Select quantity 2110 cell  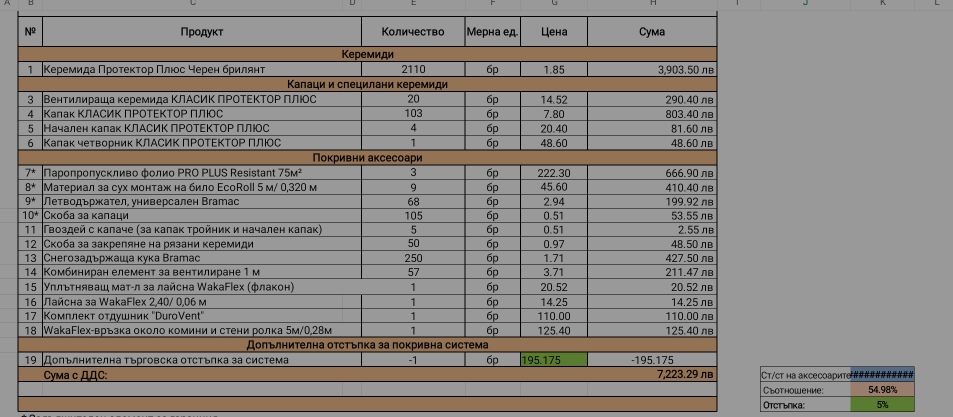pyautogui.click(x=412, y=70)
